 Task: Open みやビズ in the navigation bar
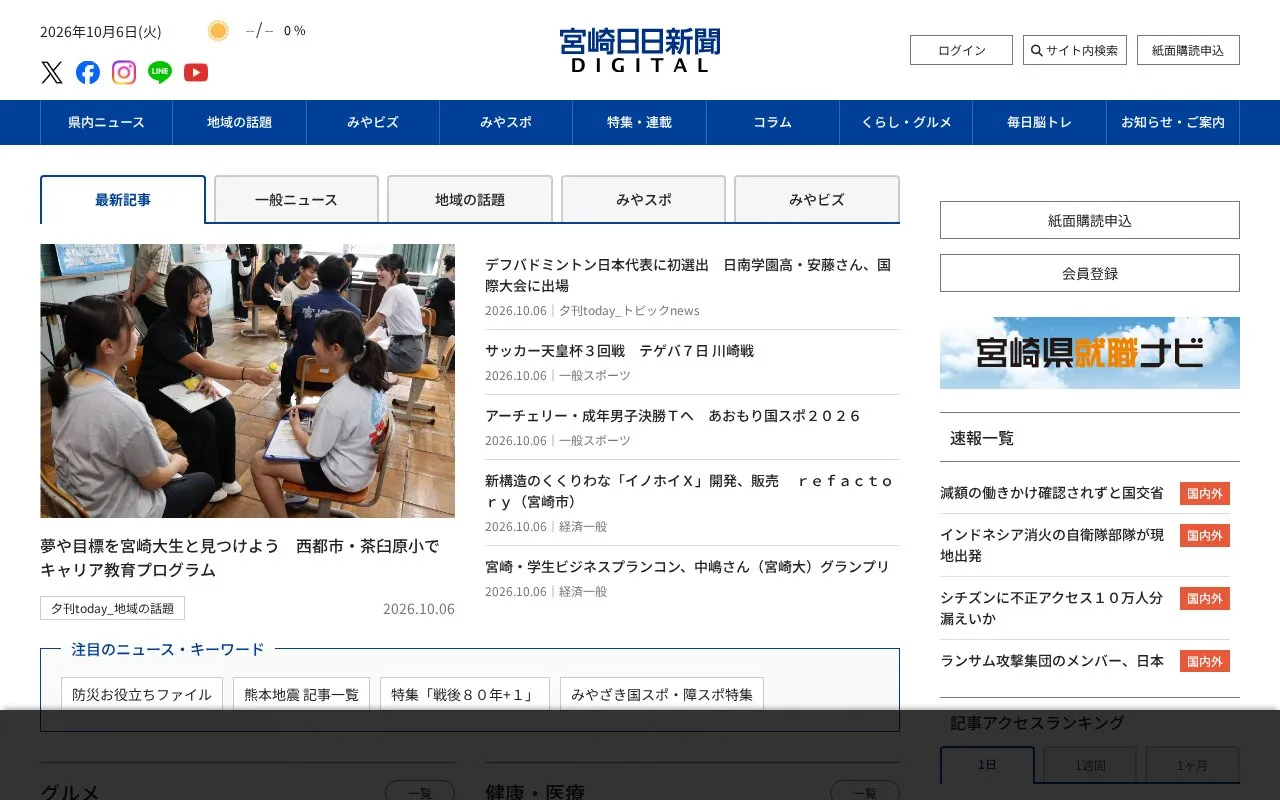[x=373, y=122]
